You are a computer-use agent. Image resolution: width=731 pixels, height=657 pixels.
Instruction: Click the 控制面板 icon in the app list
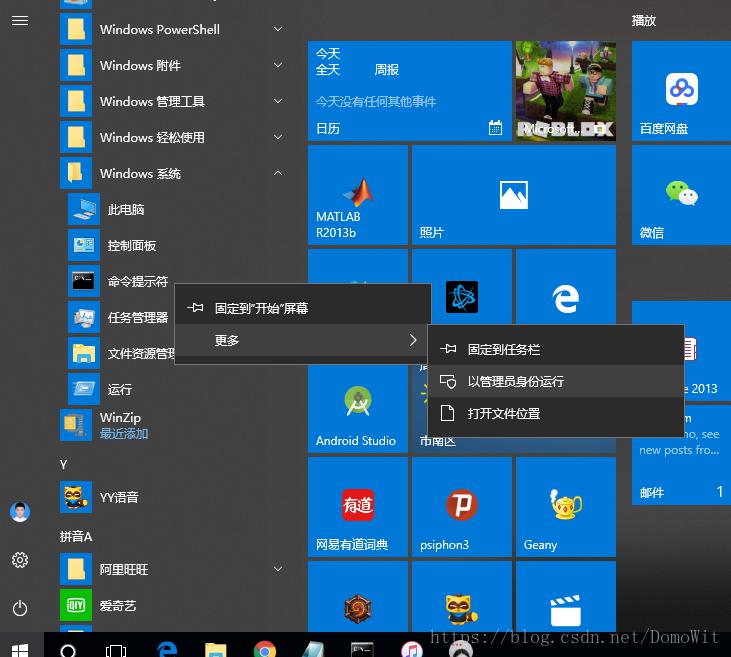click(x=83, y=245)
